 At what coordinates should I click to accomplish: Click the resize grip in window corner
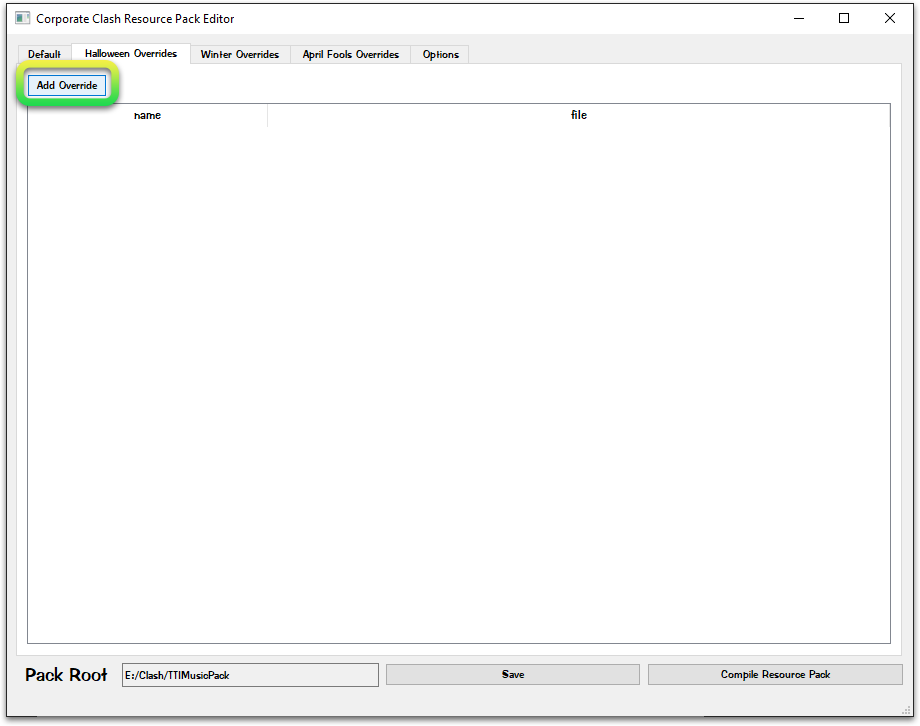[907, 710]
